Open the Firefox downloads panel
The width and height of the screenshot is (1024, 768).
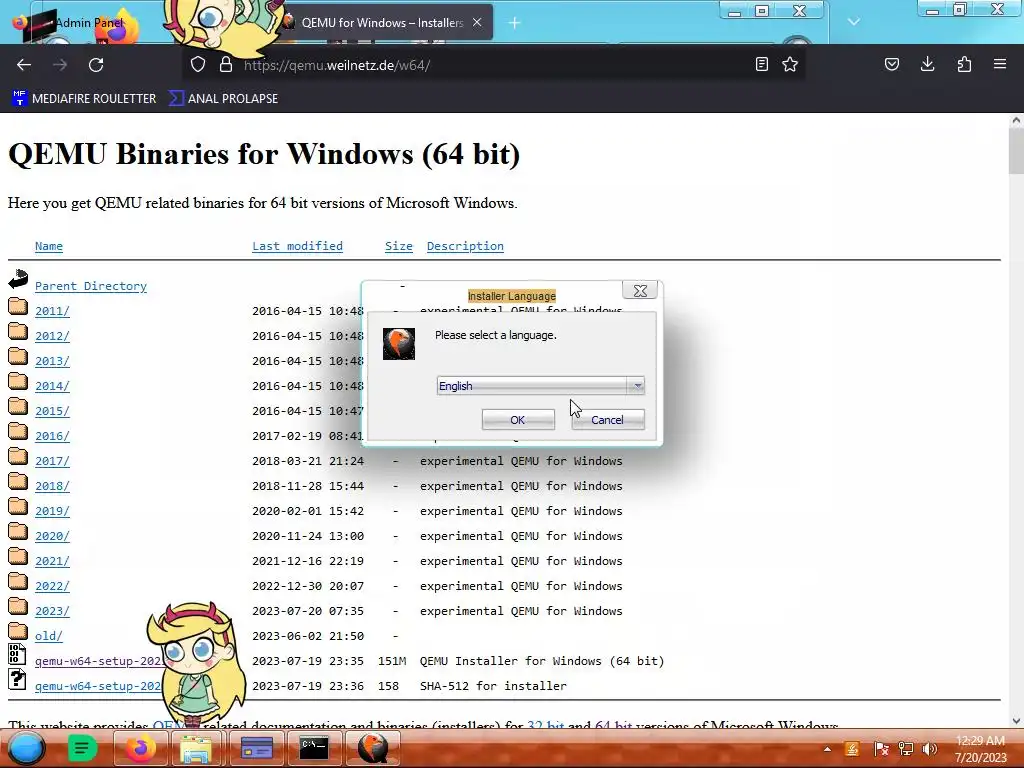coord(927,64)
